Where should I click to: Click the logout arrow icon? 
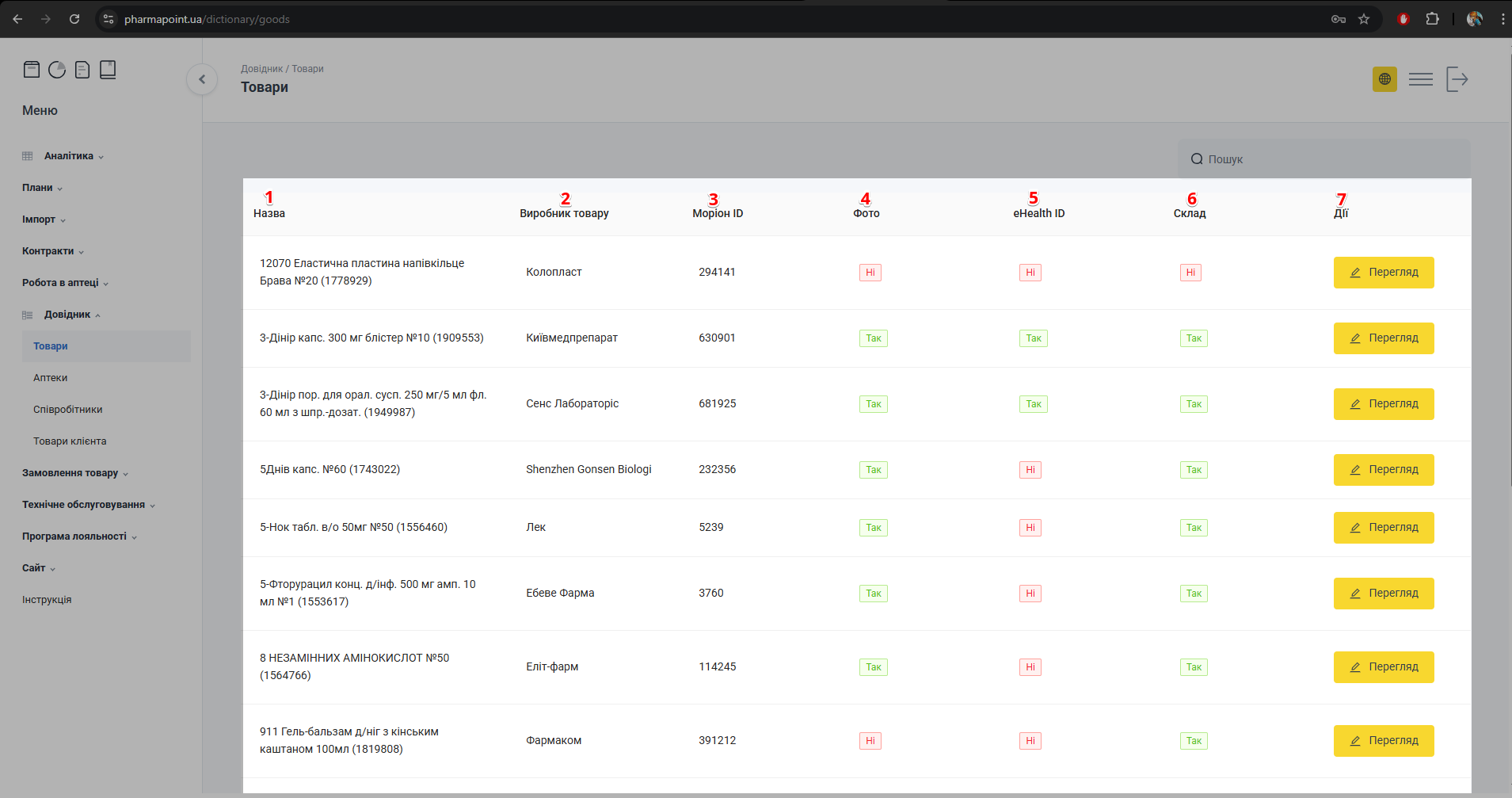(x=1457, y=79)
